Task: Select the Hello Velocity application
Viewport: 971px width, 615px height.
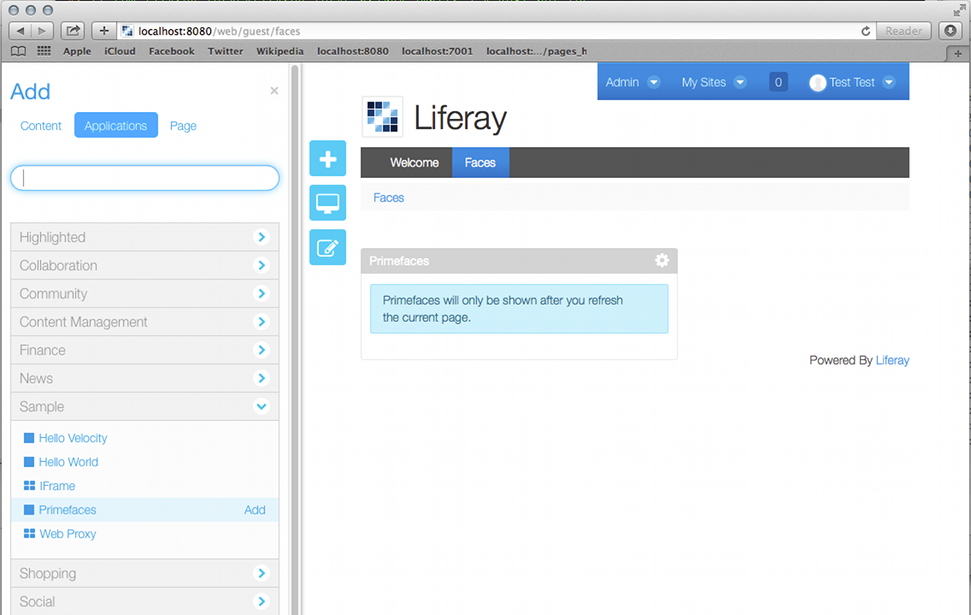Action: 73,438
